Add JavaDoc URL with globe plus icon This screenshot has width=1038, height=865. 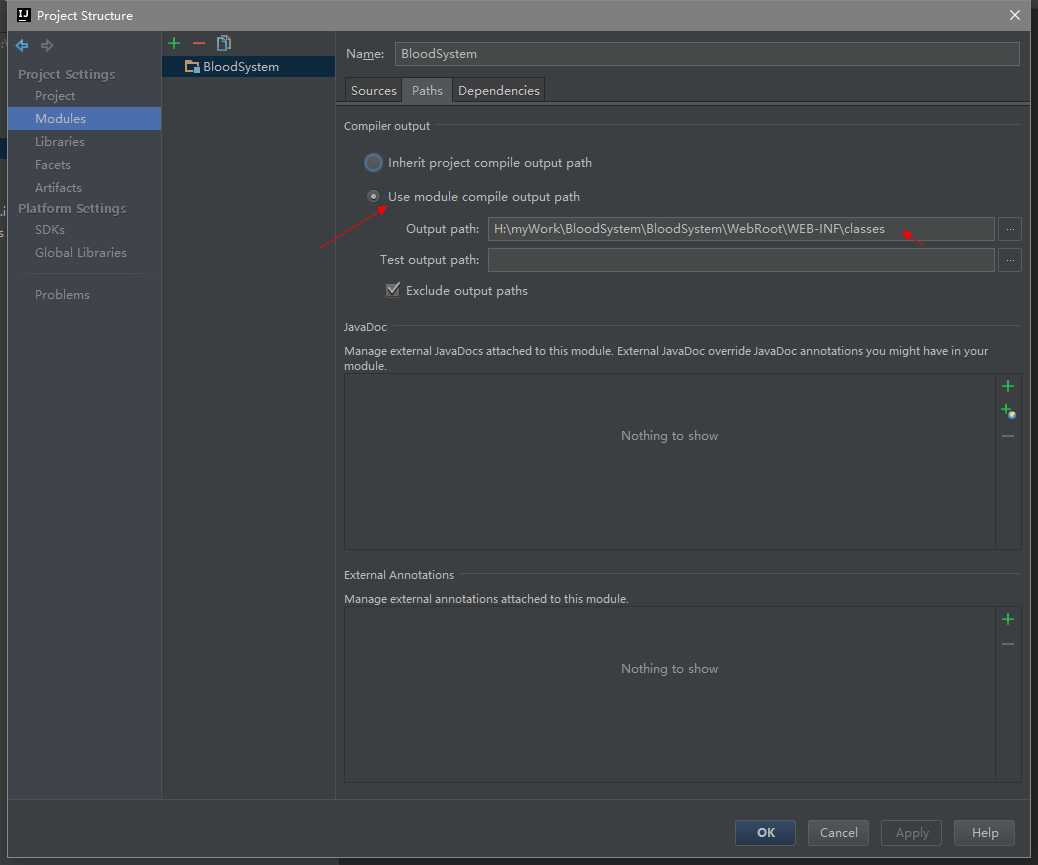point(1008,411)
